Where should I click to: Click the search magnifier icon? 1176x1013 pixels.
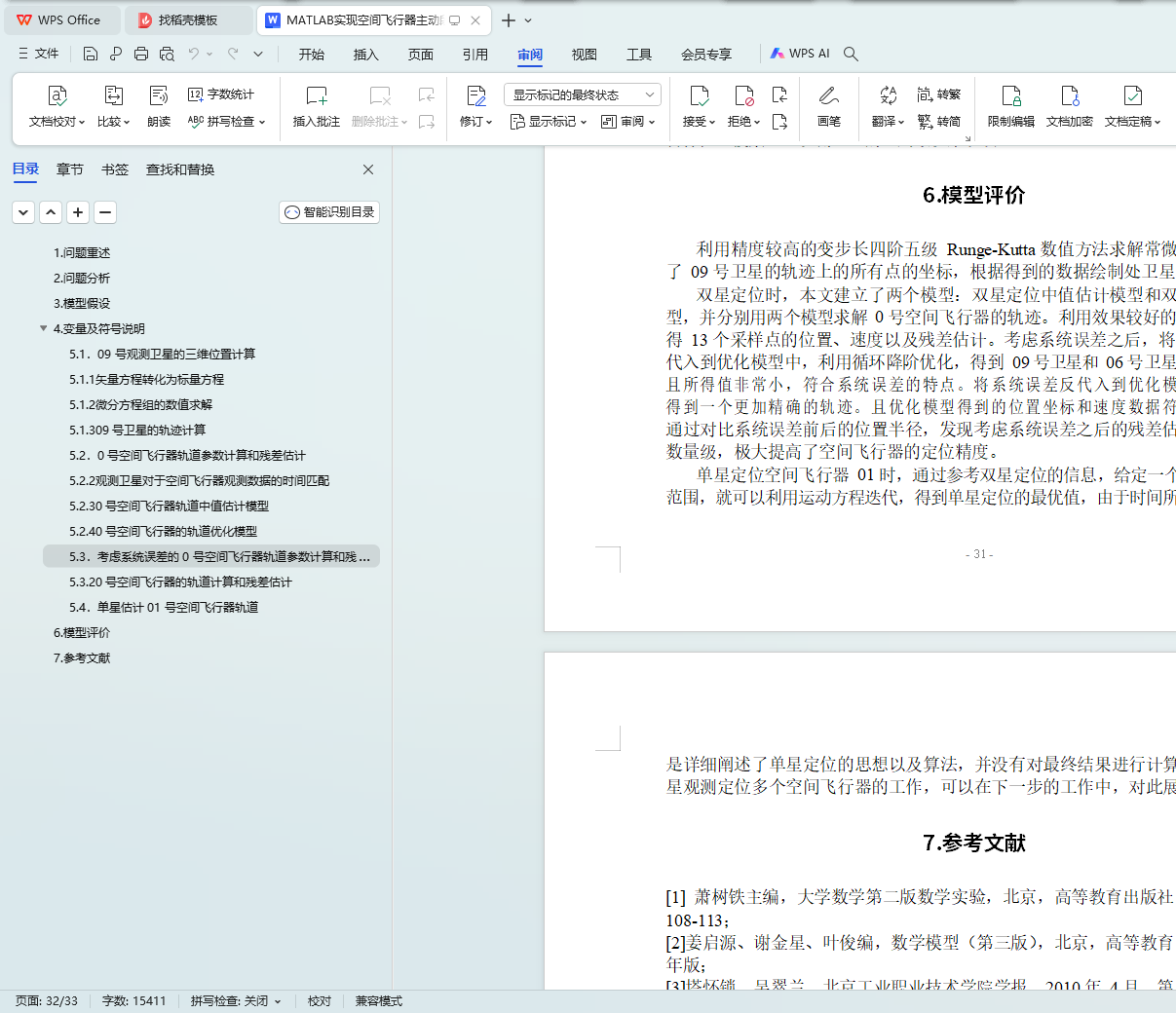pos(851,54)
